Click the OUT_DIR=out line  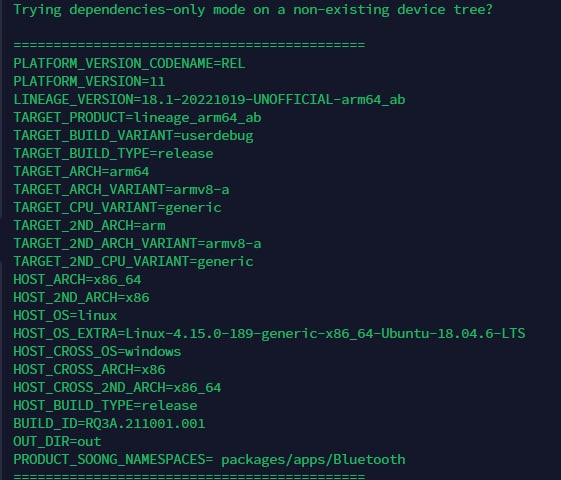point(57,441)
